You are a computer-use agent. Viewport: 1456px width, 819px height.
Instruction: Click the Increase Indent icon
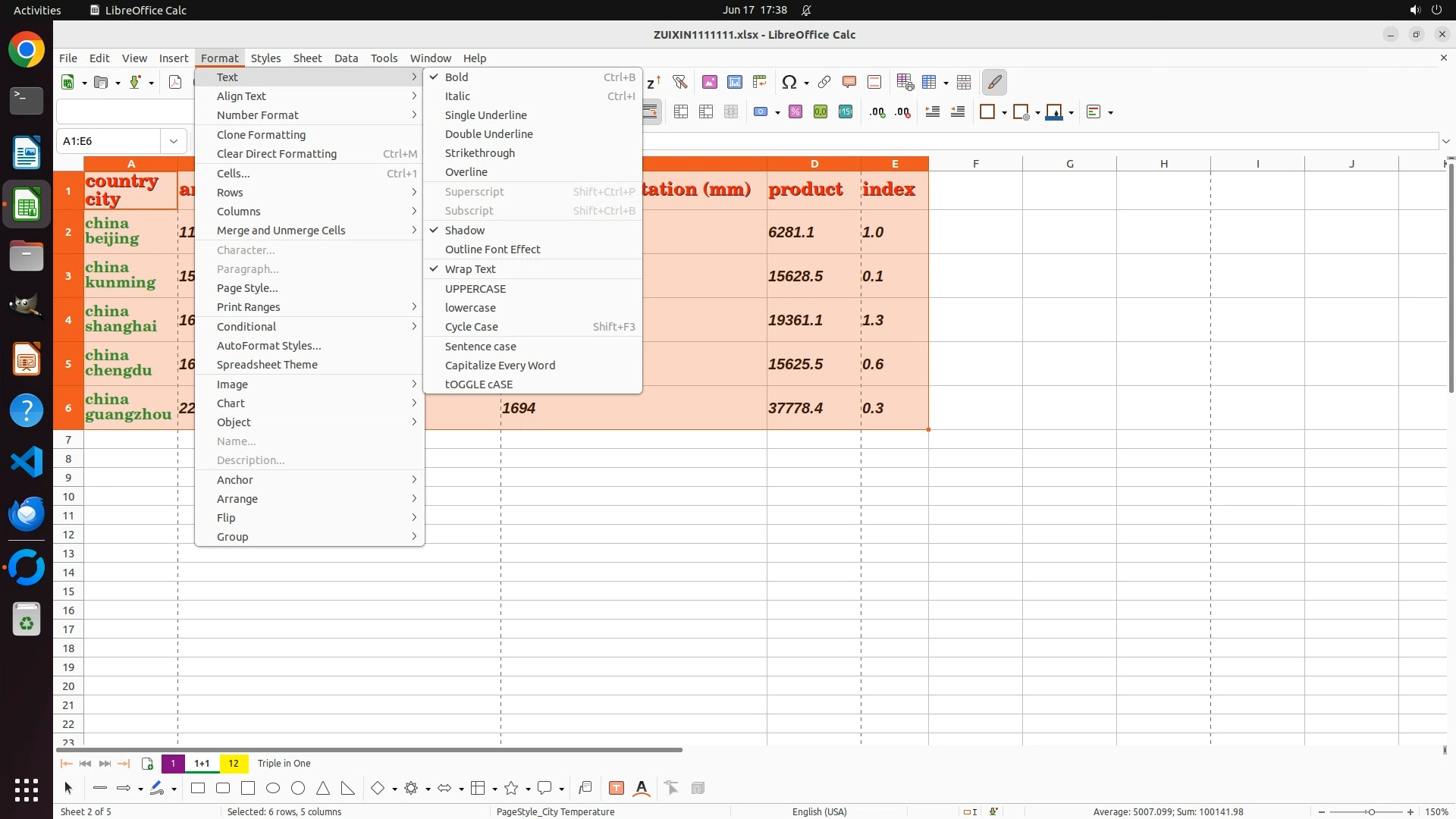(933, 112)
